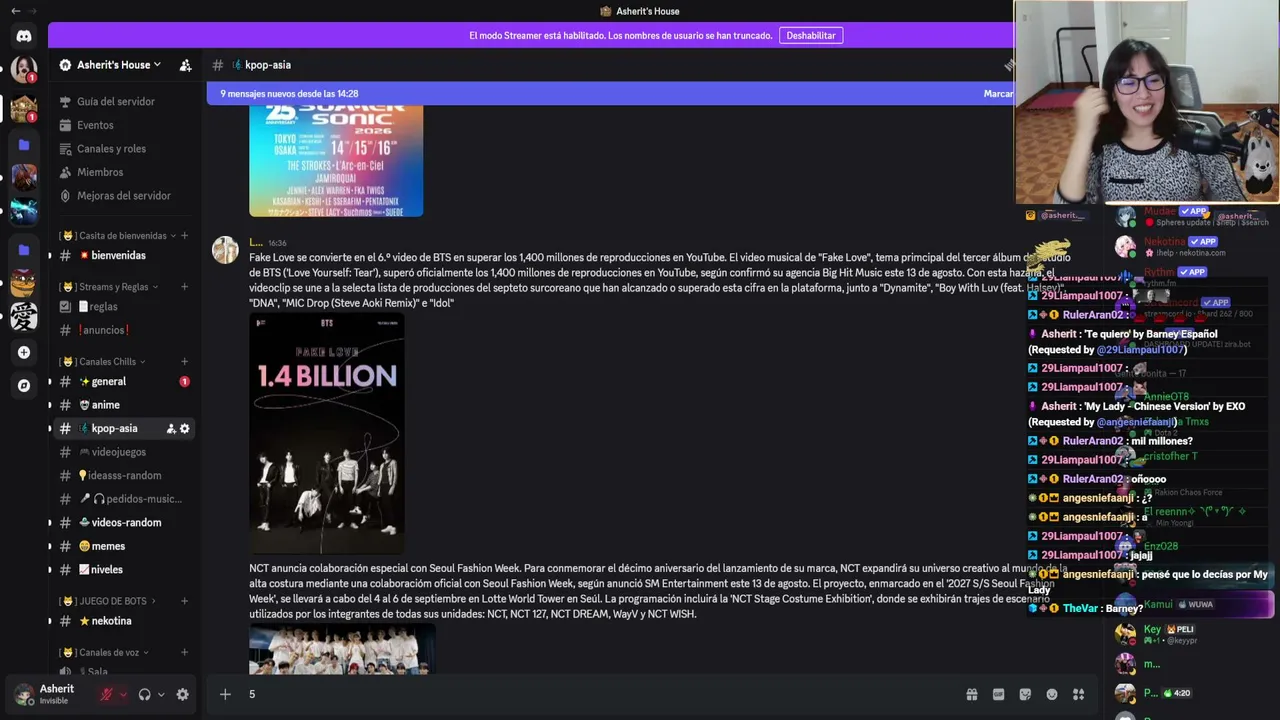Image resolution: width=1280 pixels, height=720 pixels.
Task: Open the sticker picker
Action: pyautogui.click(x=1025, y=694)
